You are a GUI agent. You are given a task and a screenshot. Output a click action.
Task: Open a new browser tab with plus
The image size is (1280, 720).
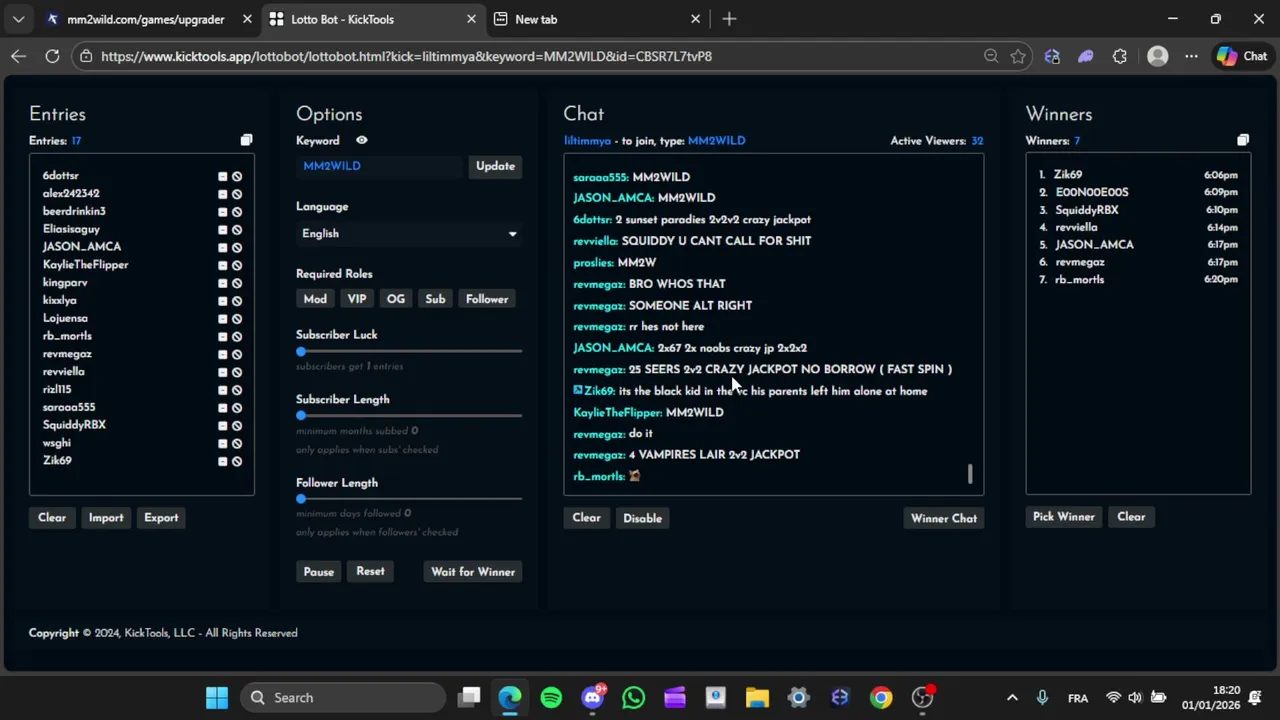tap(729, 19)
